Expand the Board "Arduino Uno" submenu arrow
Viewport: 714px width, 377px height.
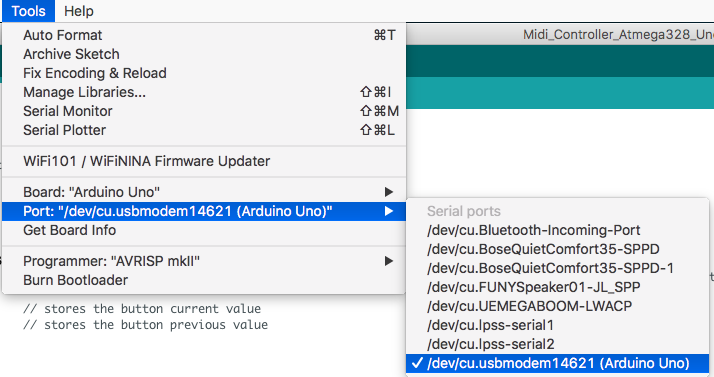[x=388, y=192]
